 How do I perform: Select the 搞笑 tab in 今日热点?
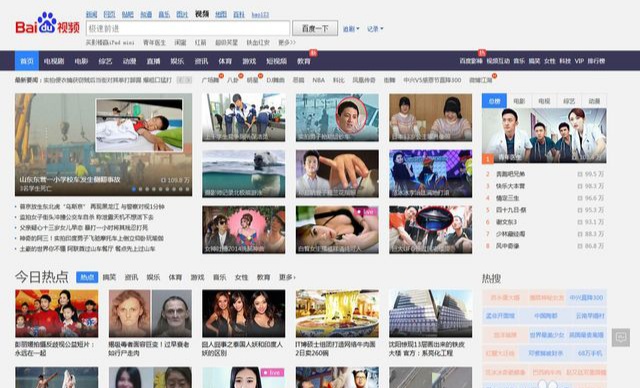pyautogui.click(x=109, y=277)
